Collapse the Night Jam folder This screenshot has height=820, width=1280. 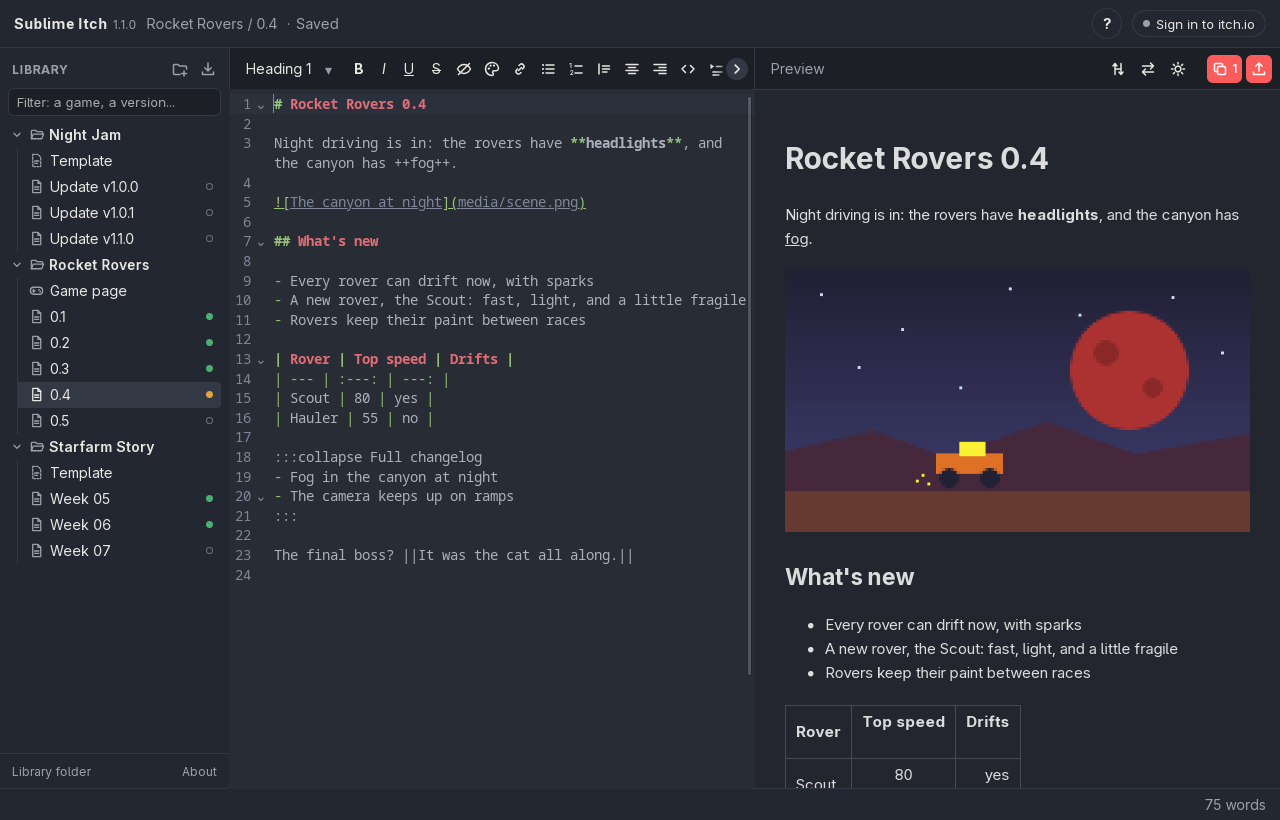(17, 135)
